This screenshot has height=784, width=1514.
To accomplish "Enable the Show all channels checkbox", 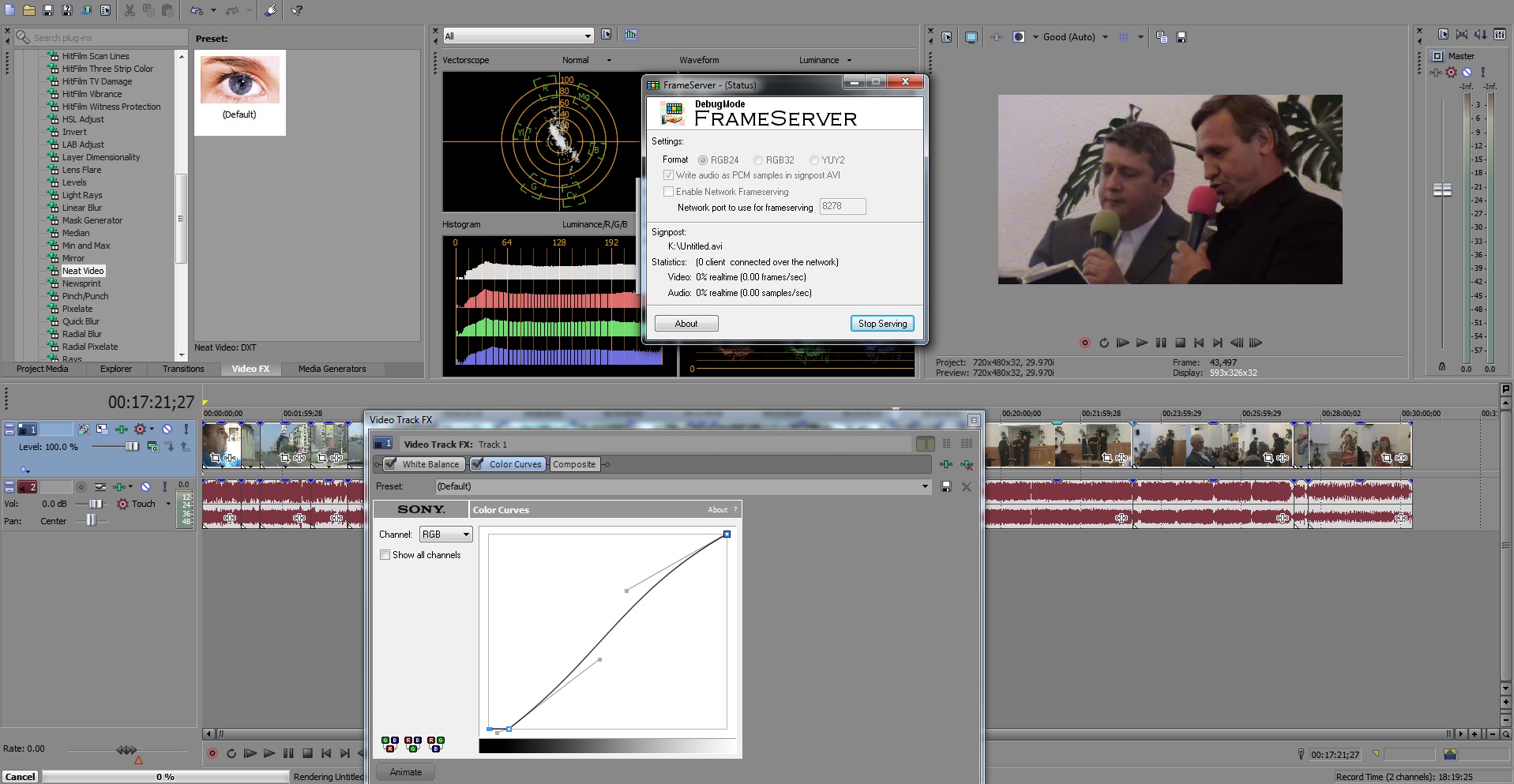I will [385, 555].
